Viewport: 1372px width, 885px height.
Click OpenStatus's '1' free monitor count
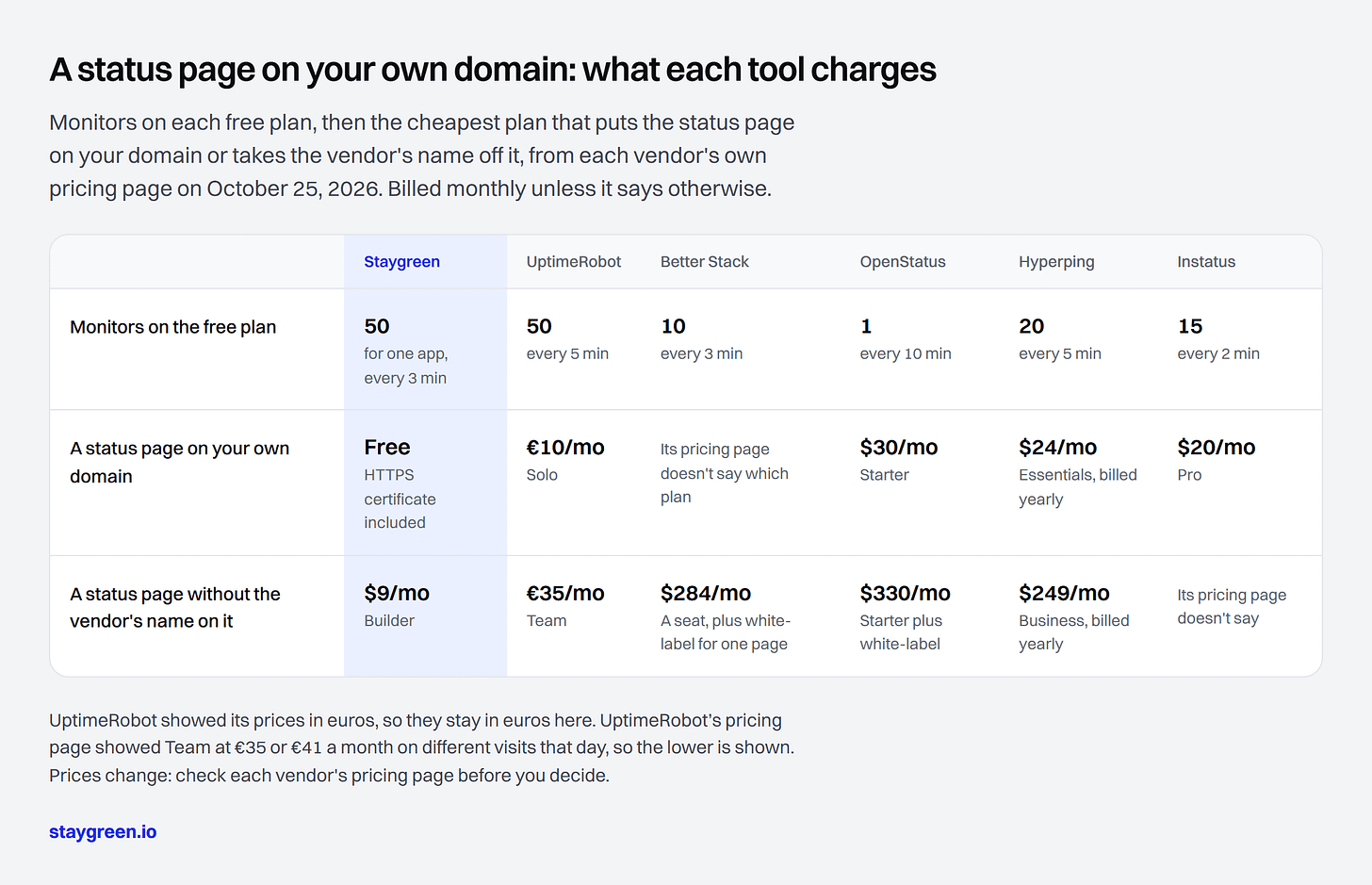pyautogui.click(x=866, y=326)
